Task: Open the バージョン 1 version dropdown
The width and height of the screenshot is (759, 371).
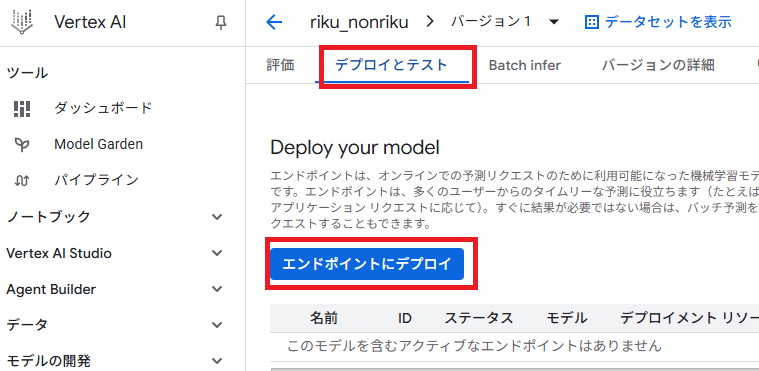Action: coord(555,22)
